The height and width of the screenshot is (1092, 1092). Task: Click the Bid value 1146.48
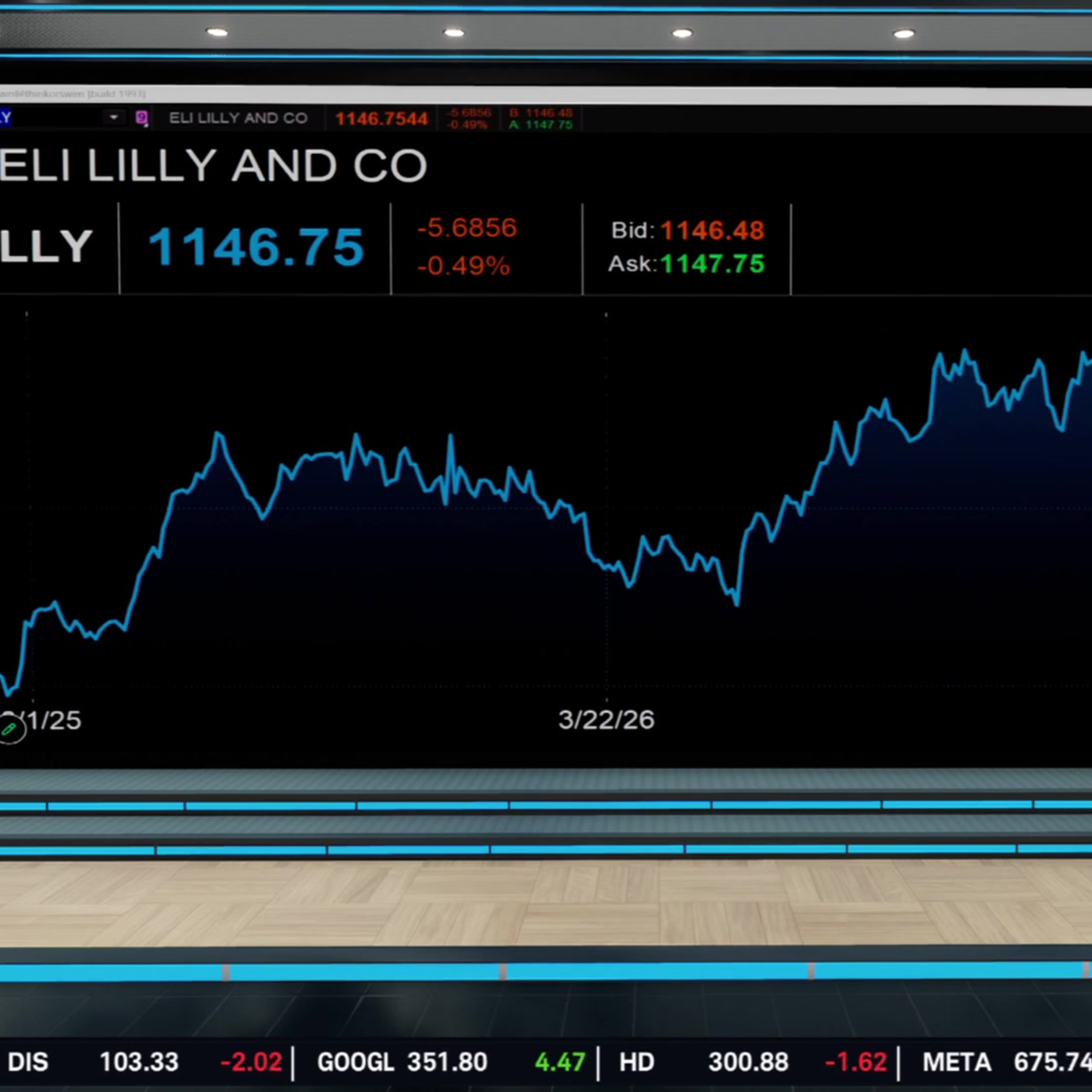pos(712,231)
